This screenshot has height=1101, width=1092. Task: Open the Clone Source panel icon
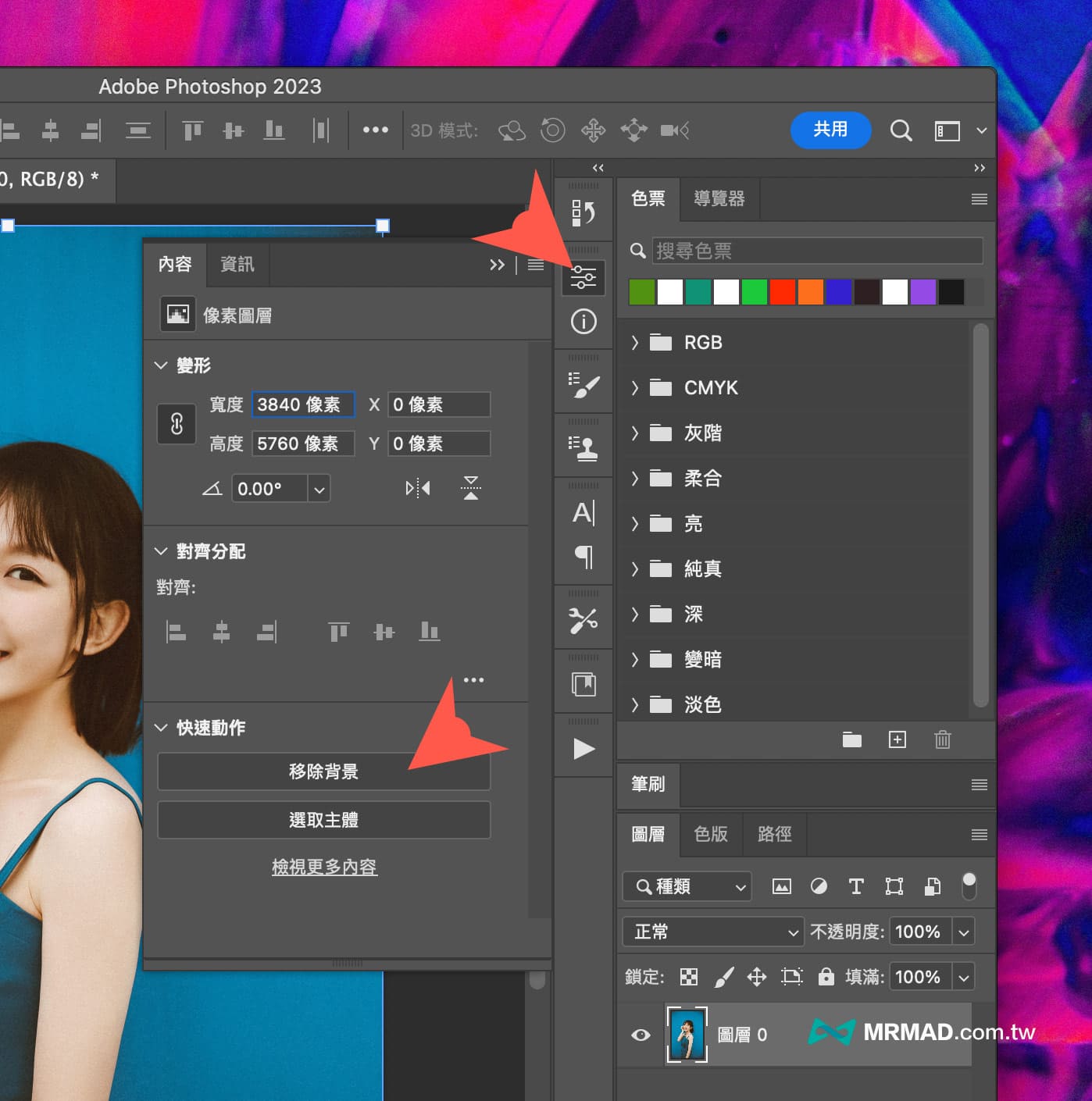[583, 449]
